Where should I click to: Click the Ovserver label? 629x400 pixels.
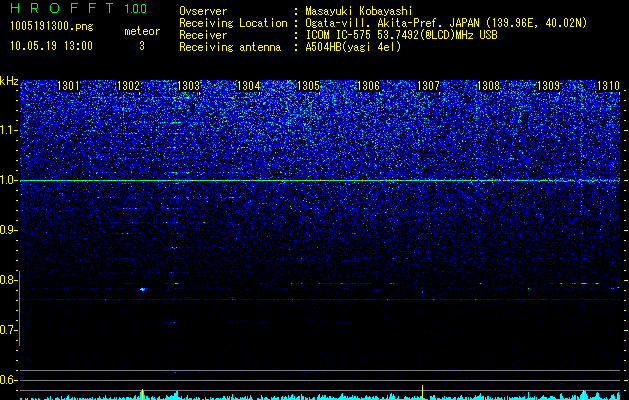point(203,11)
